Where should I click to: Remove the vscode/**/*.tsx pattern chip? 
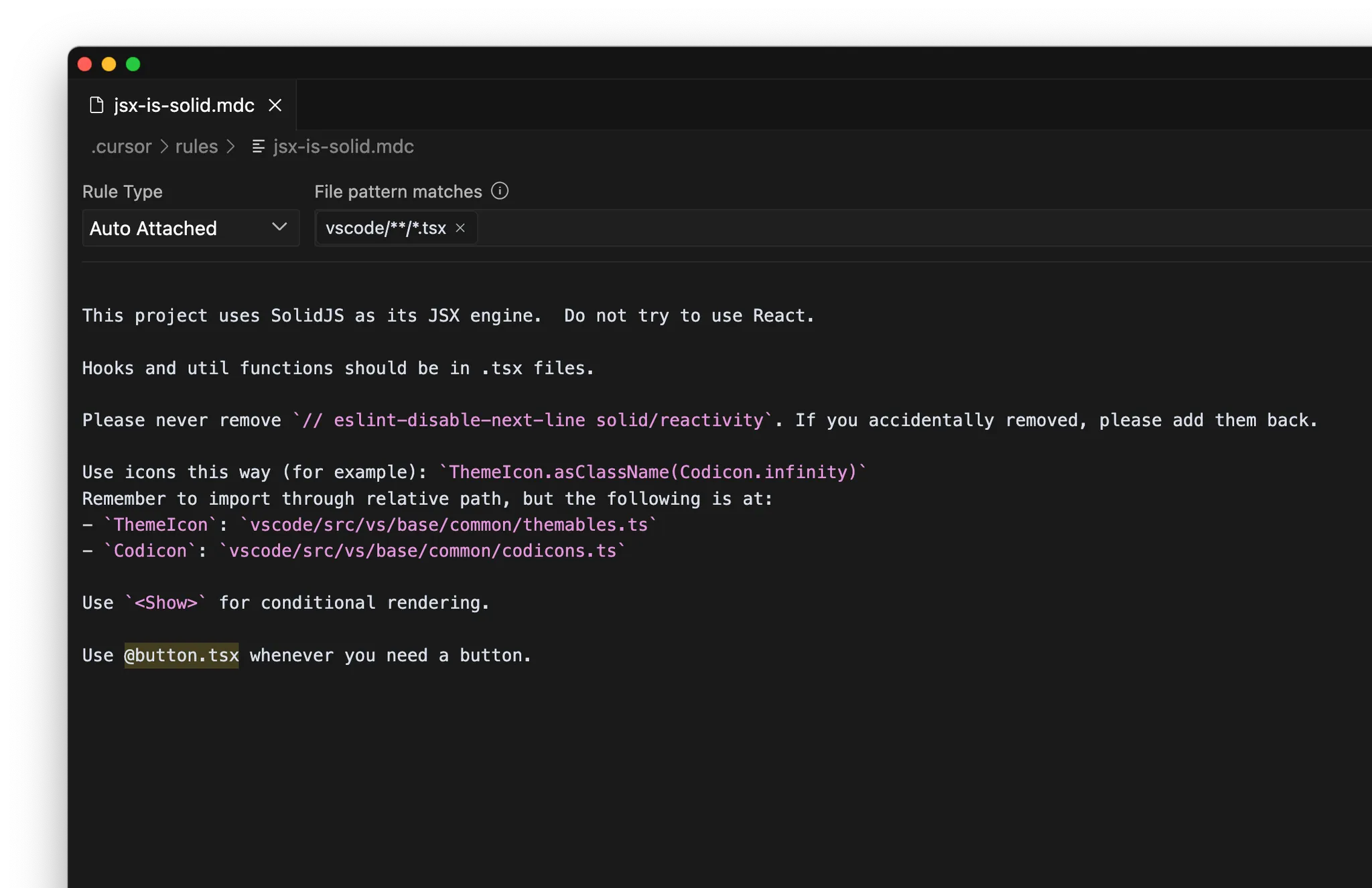460,228
